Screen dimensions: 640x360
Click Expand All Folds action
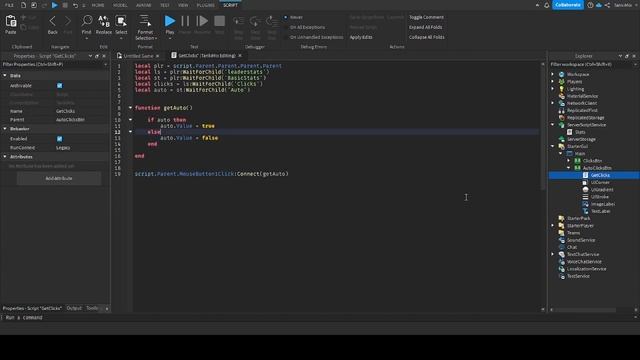425,27
